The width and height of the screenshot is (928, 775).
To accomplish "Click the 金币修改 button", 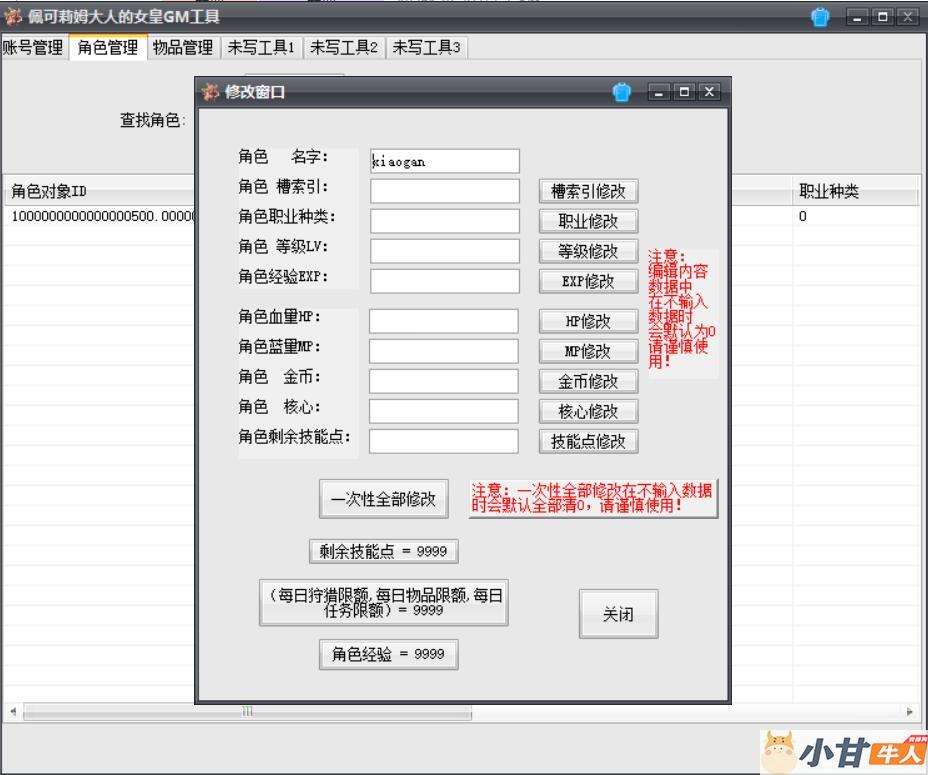I will coord(589,381).
